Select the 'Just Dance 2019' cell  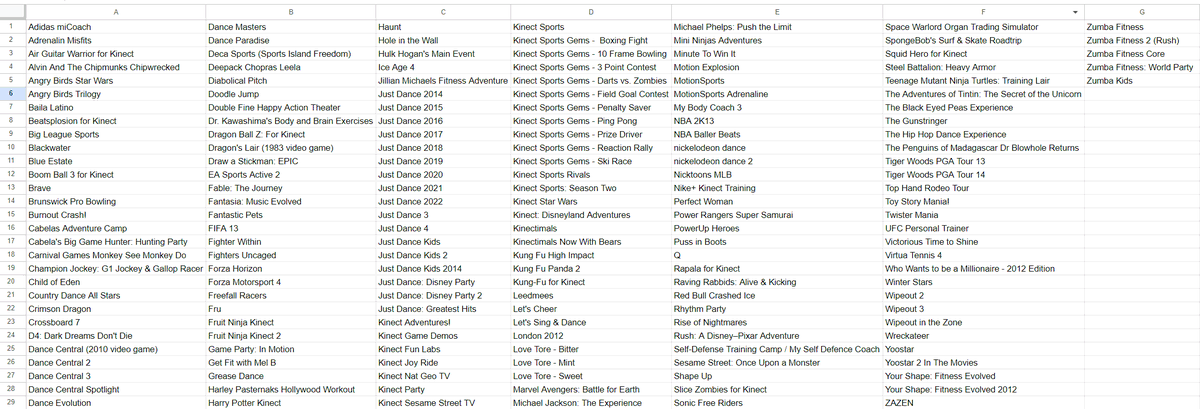click(443, 161)
